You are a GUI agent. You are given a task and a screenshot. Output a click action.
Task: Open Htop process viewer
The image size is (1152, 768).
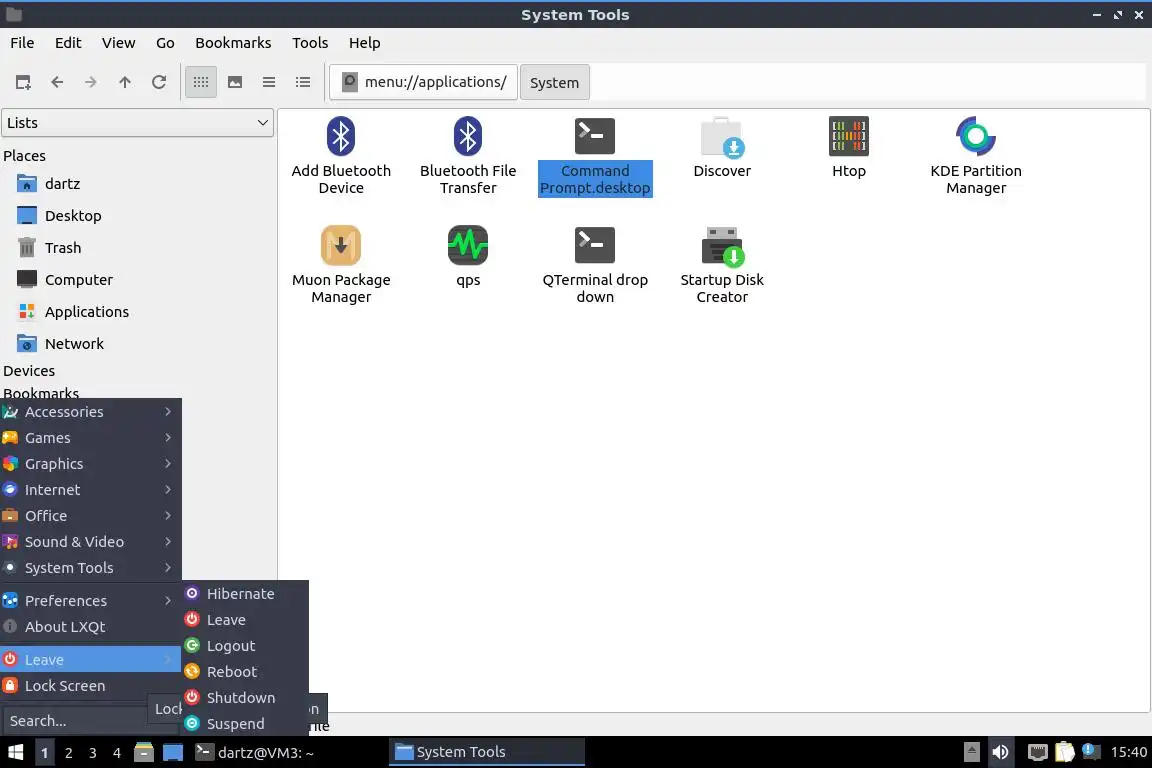[849, 148]
